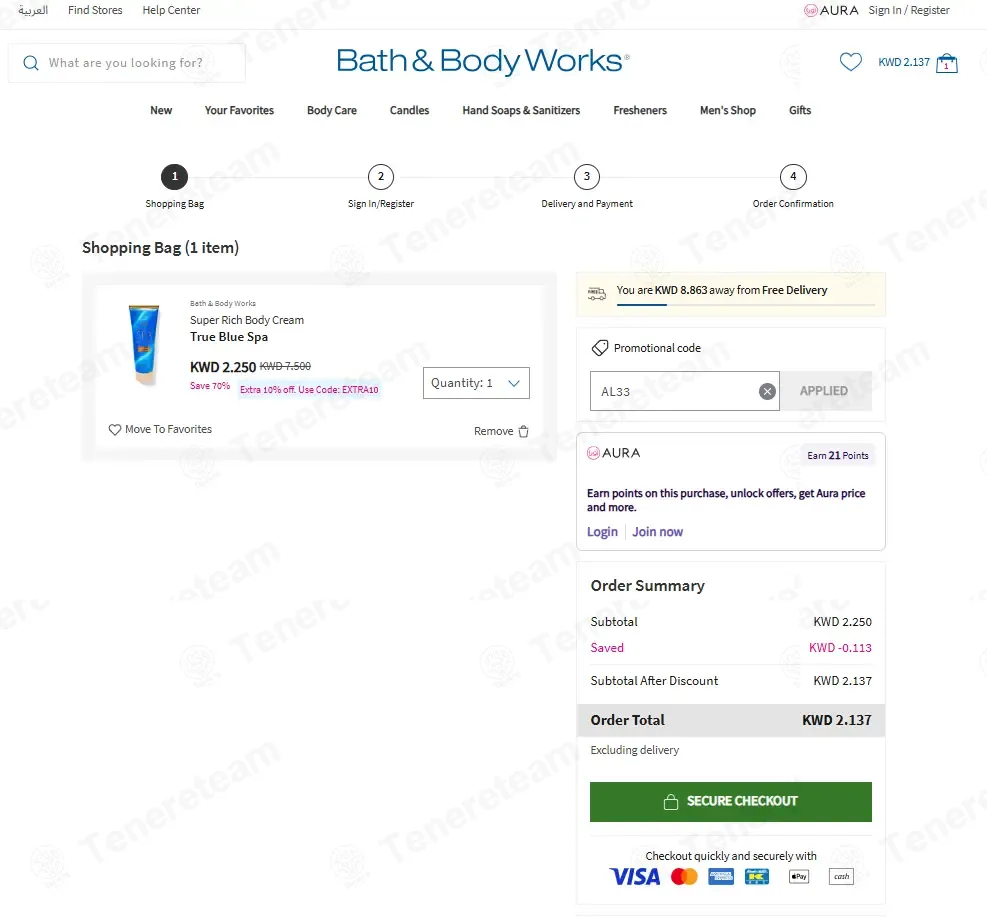The height and width of the screenshot is (917, 987).
Task: Open the wishlist heart icon
Action: (x=850, y=62)
